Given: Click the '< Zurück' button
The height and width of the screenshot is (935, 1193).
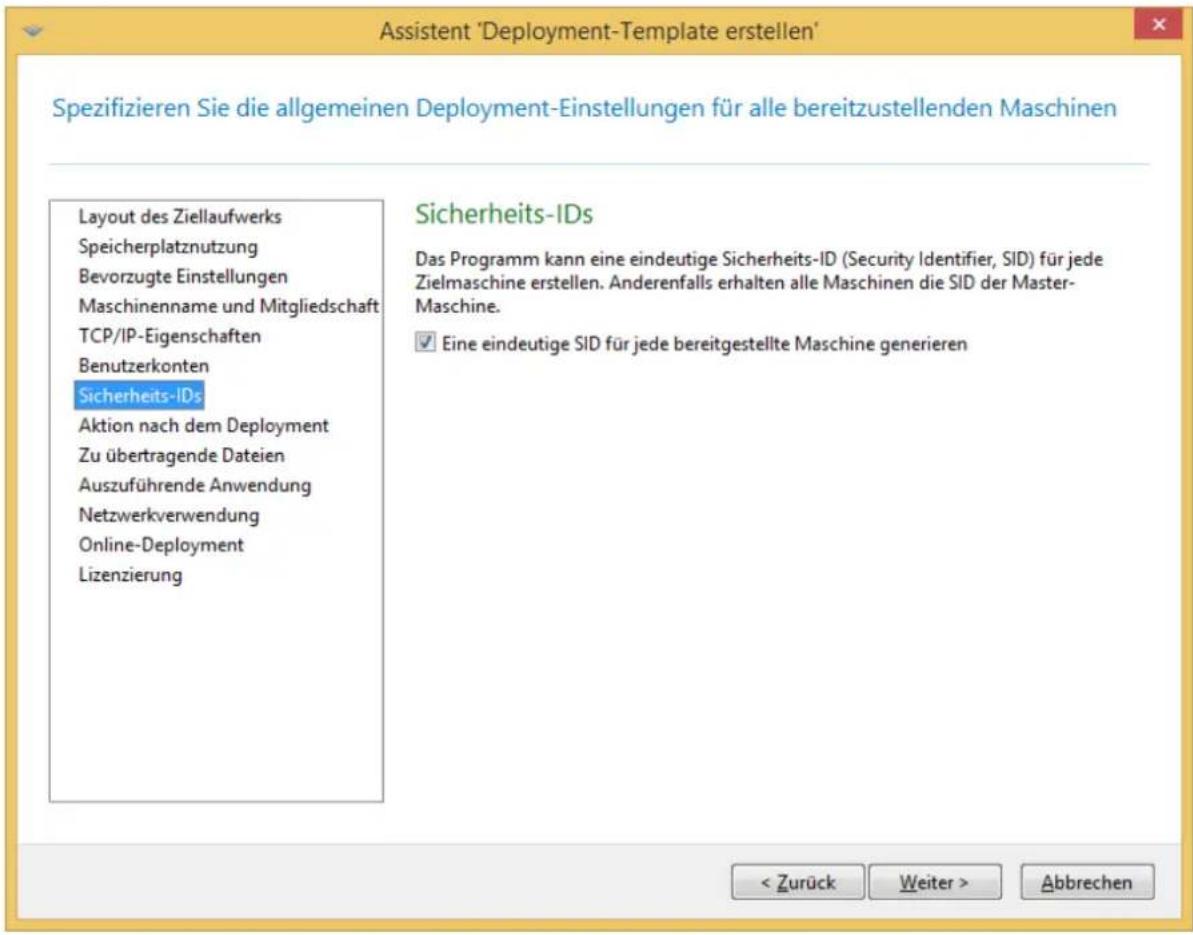Looking at the screenshot, I should (797, 883).
